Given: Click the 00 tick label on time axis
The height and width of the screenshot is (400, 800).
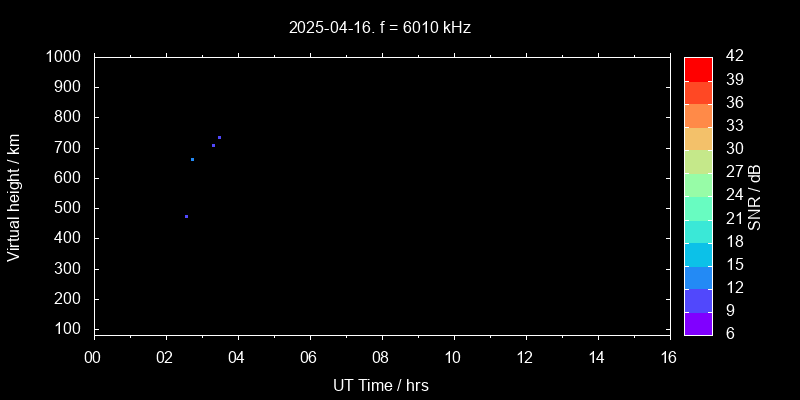Looking at the screenshot, I should click(94, 358).
